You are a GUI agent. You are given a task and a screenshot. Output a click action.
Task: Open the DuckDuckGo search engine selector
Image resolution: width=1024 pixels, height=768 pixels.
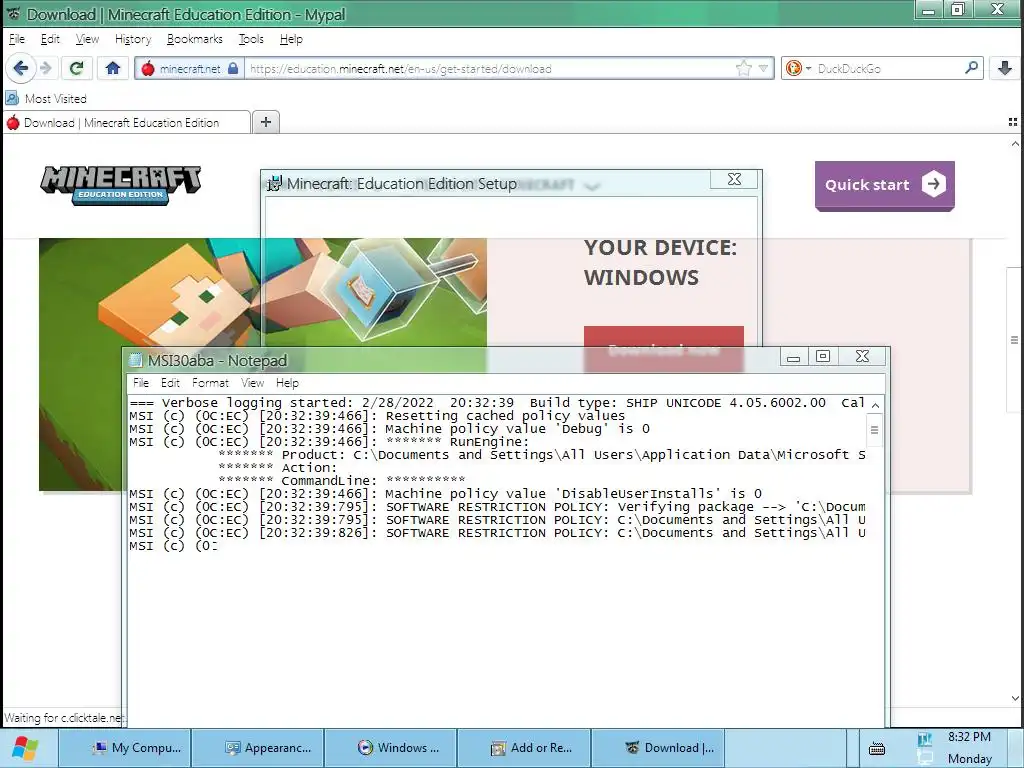coord(798,69)
